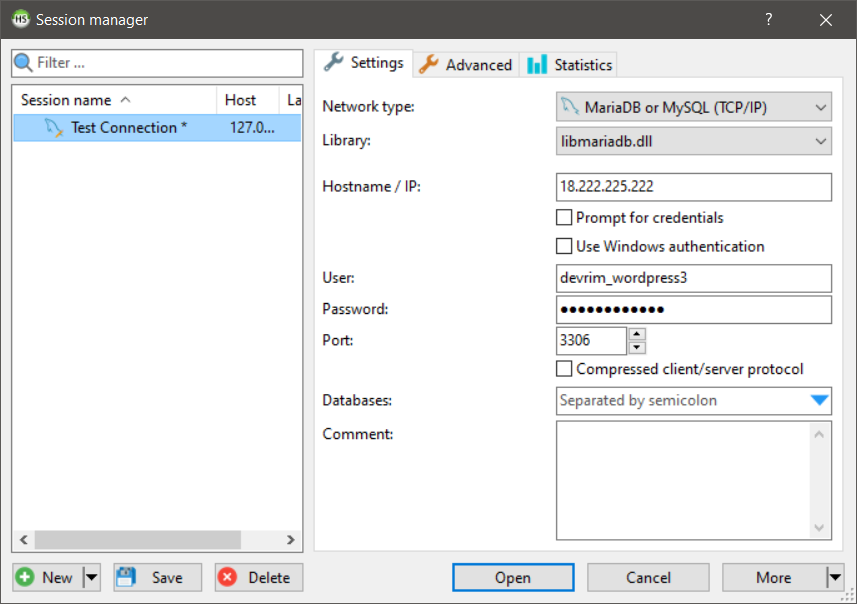The width and height of the screenshot is (857, 604).
Task: Expand the Databases dropdown list
Action: pyautogui.click(x=819, y=401)
